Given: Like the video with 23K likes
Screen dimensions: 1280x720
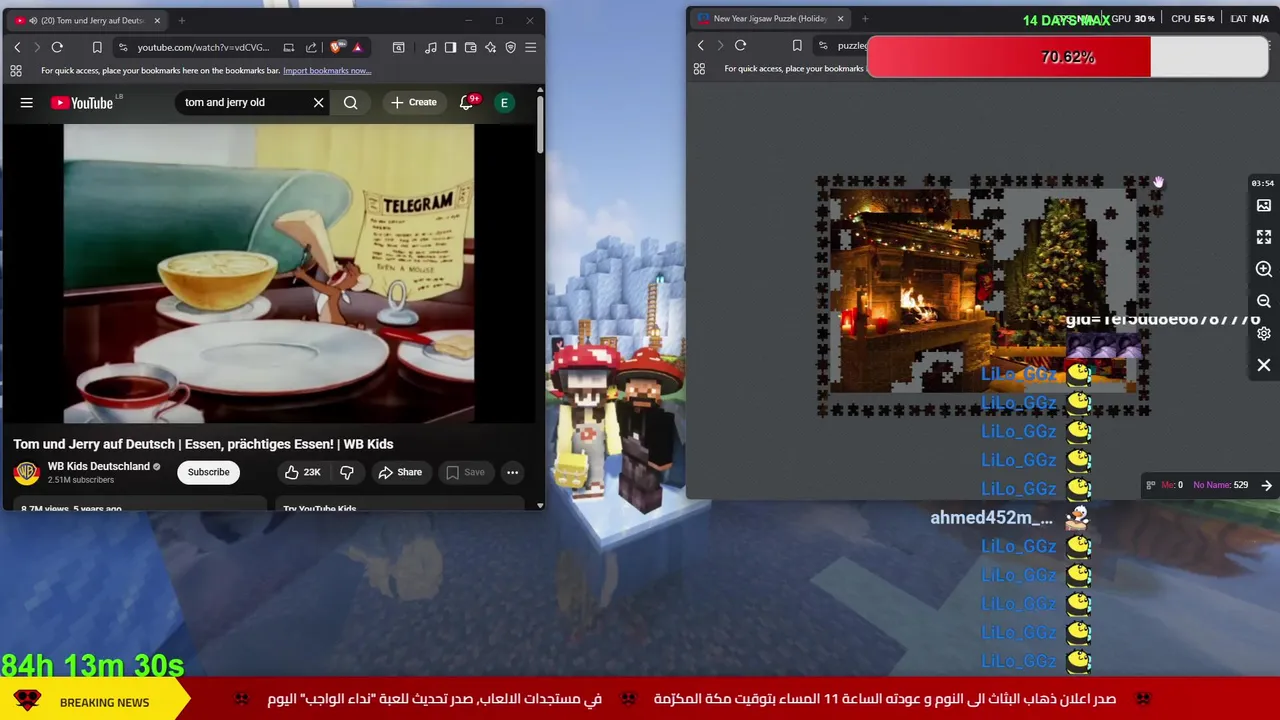Looking at the screenshot, I should tap(303, 472).
